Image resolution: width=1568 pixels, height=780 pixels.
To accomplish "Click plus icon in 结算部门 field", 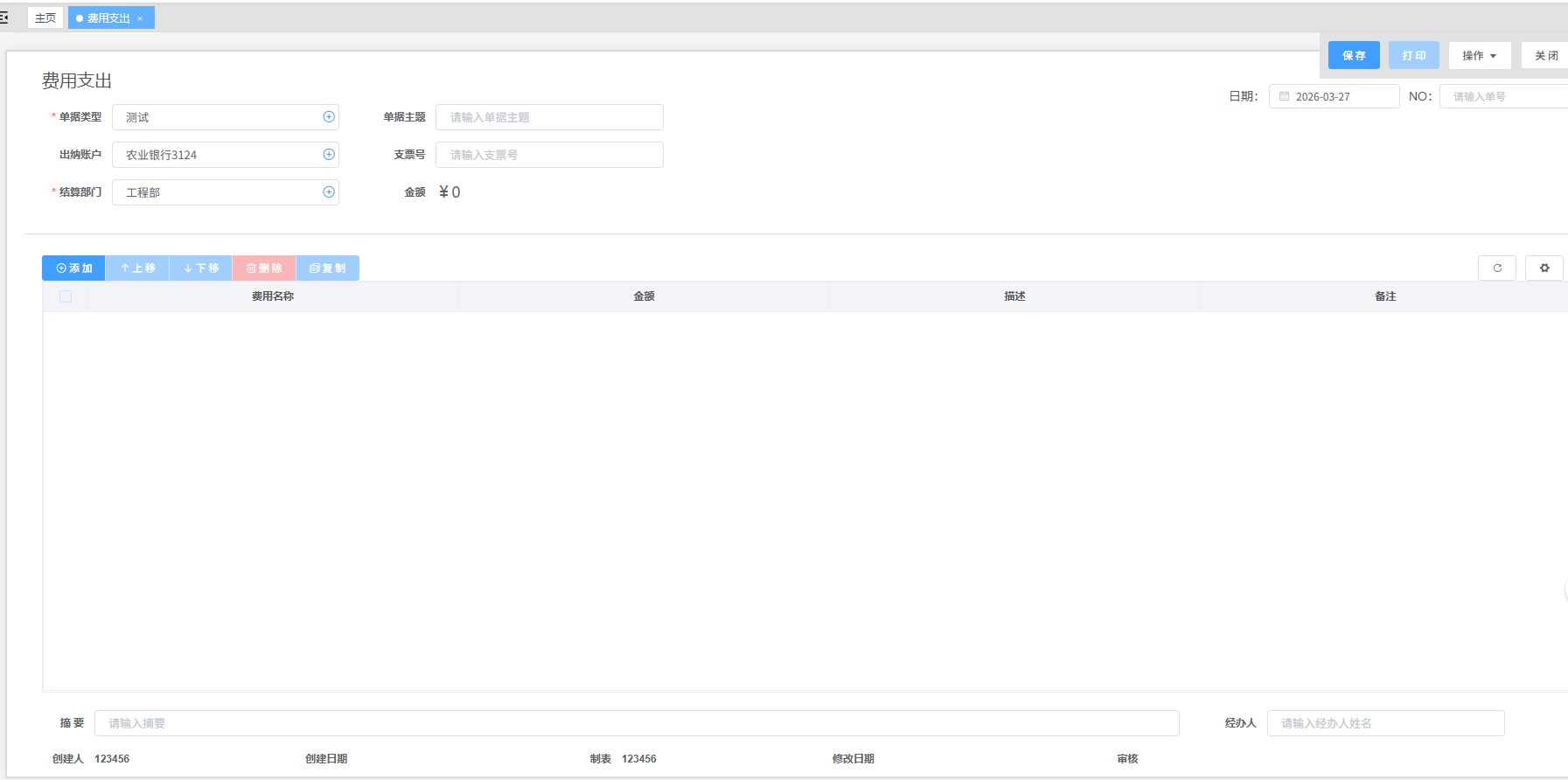I will (329, 192).
